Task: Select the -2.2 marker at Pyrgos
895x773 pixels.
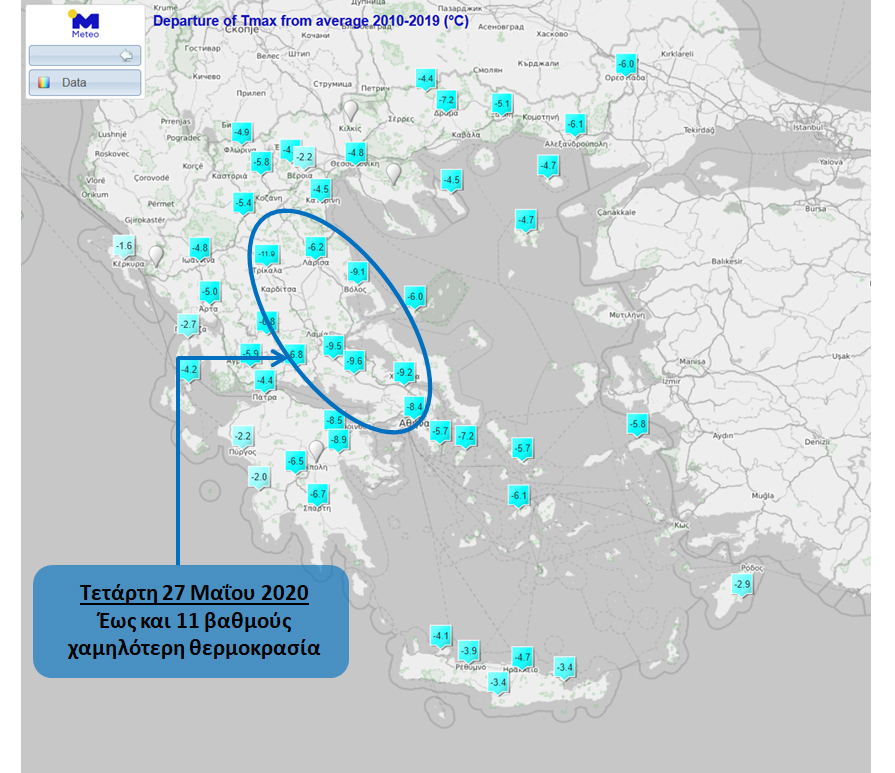Action: (243, 437)
